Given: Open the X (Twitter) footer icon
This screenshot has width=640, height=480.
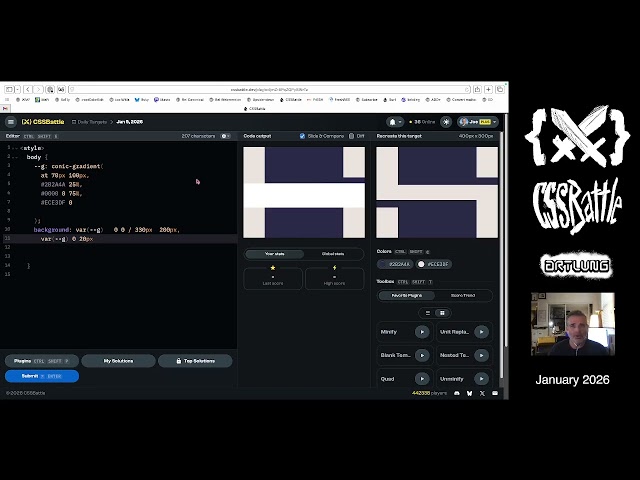Looking at the screenshot, I should click(481, 393).
